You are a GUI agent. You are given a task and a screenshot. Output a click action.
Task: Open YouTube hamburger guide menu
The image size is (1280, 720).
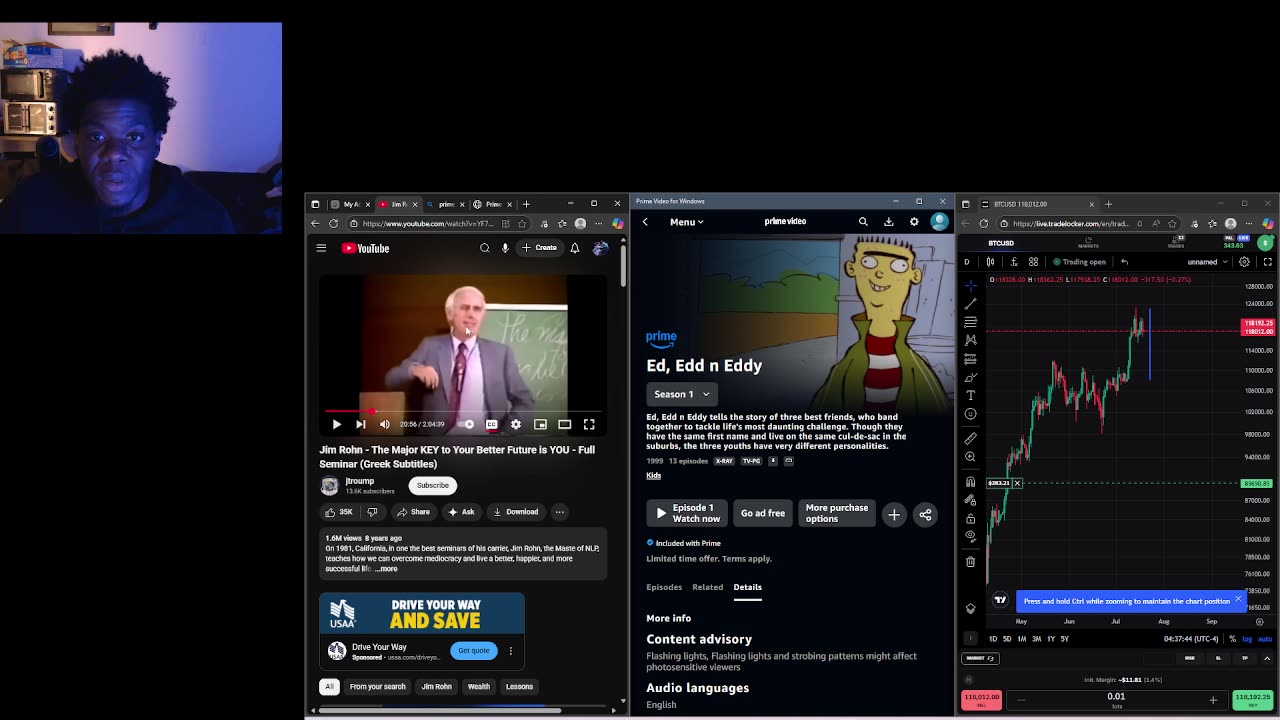[x=321, y=248]
